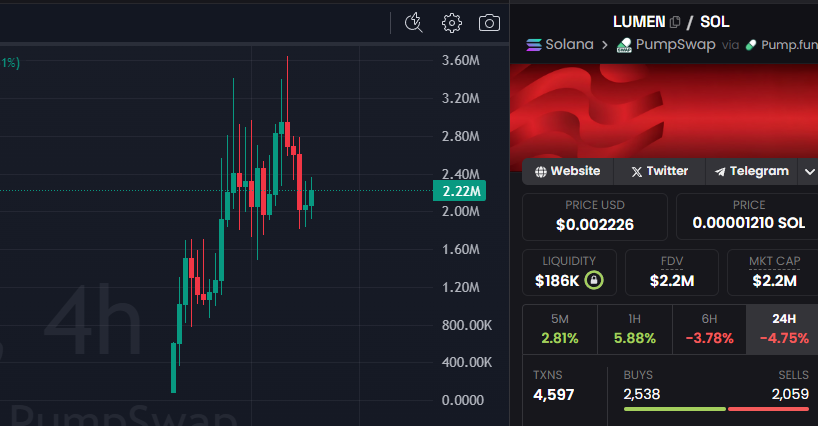Click the Solana chain link

pyautogui.click(x=569, y=44)
